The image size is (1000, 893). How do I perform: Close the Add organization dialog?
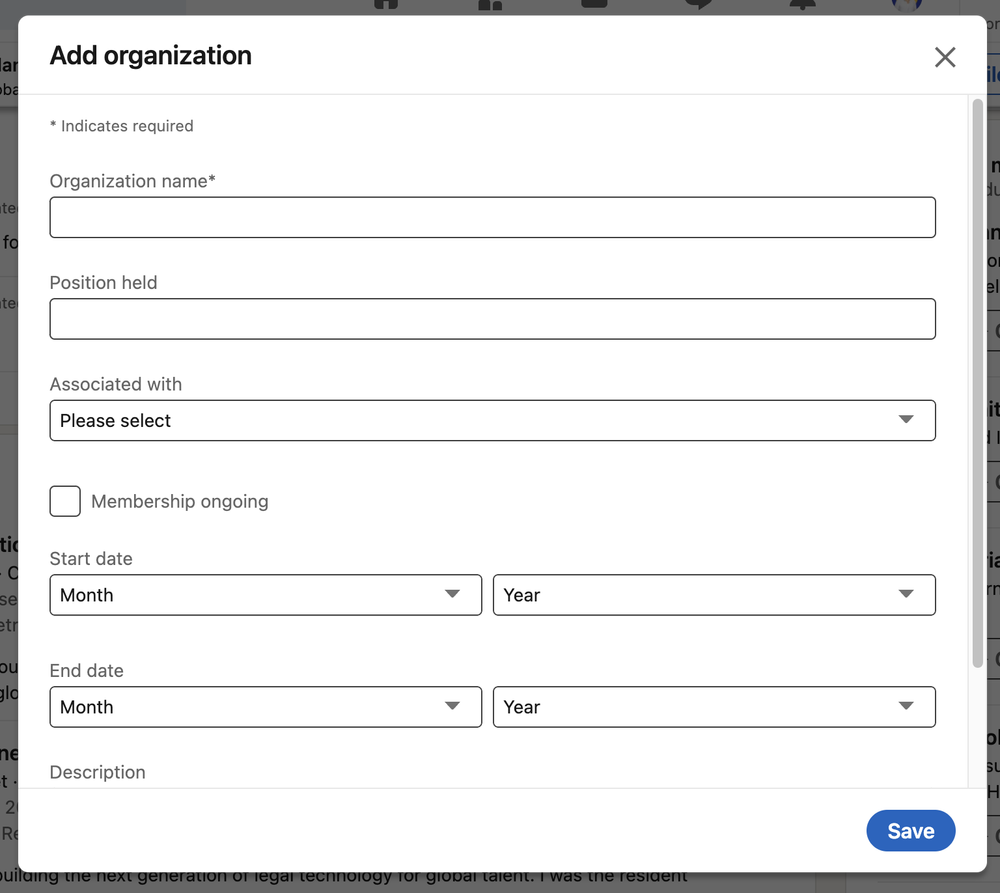pyautogui.click(x=945, y=57)
